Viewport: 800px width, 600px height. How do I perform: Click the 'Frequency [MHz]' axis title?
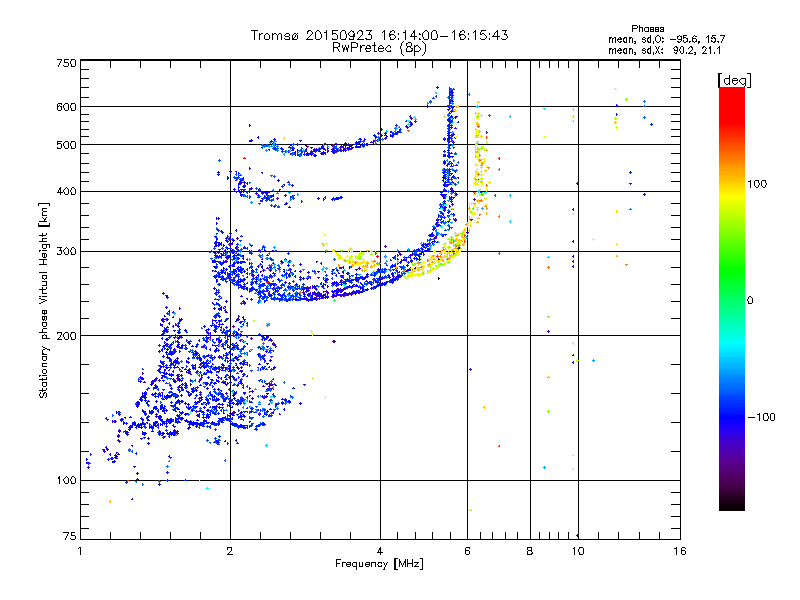[379, 564]
